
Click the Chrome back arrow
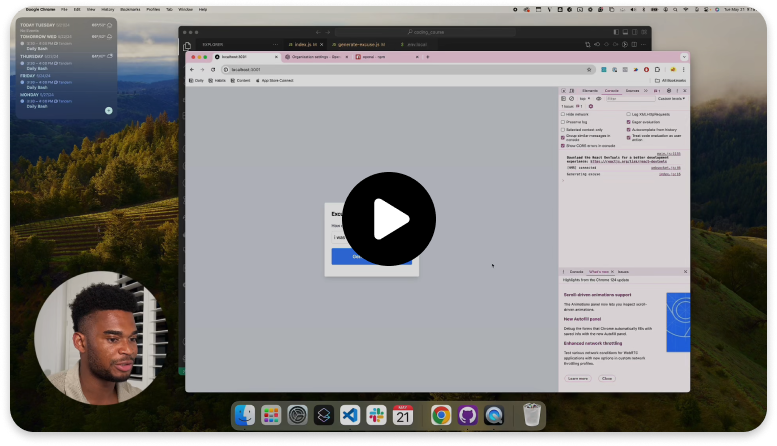click(x=192, y=69)
